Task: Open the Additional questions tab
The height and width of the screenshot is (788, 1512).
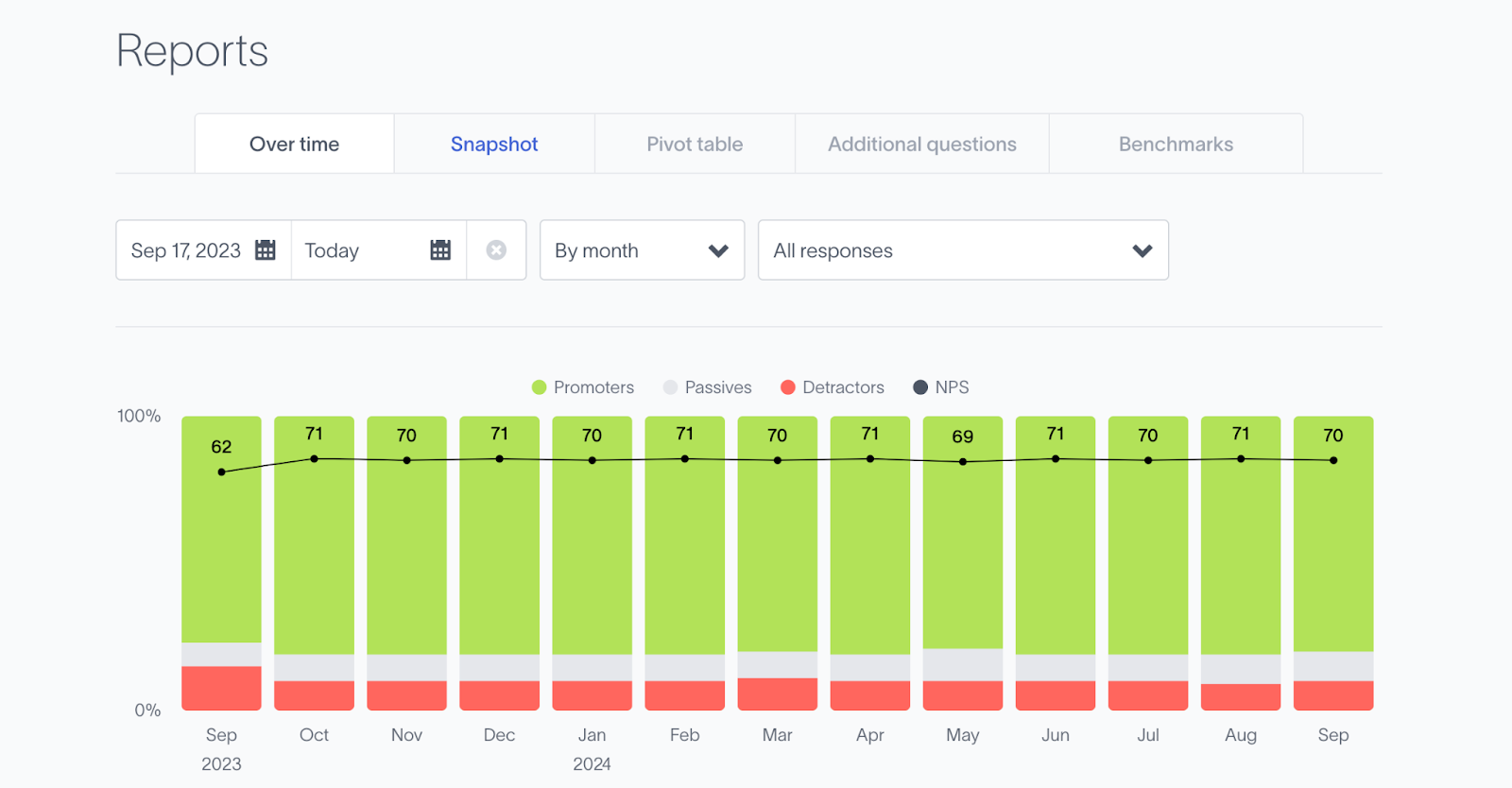Action: (x=922, y=144)
